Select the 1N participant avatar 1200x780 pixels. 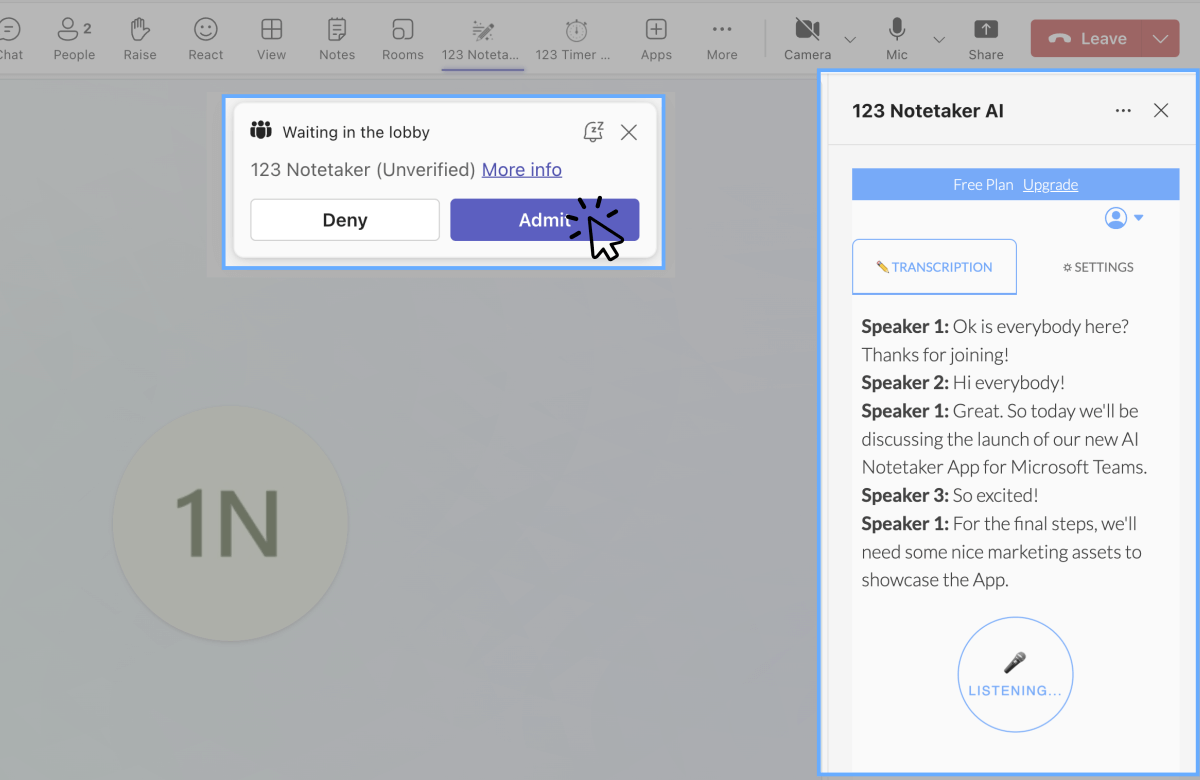pos(230,523)
